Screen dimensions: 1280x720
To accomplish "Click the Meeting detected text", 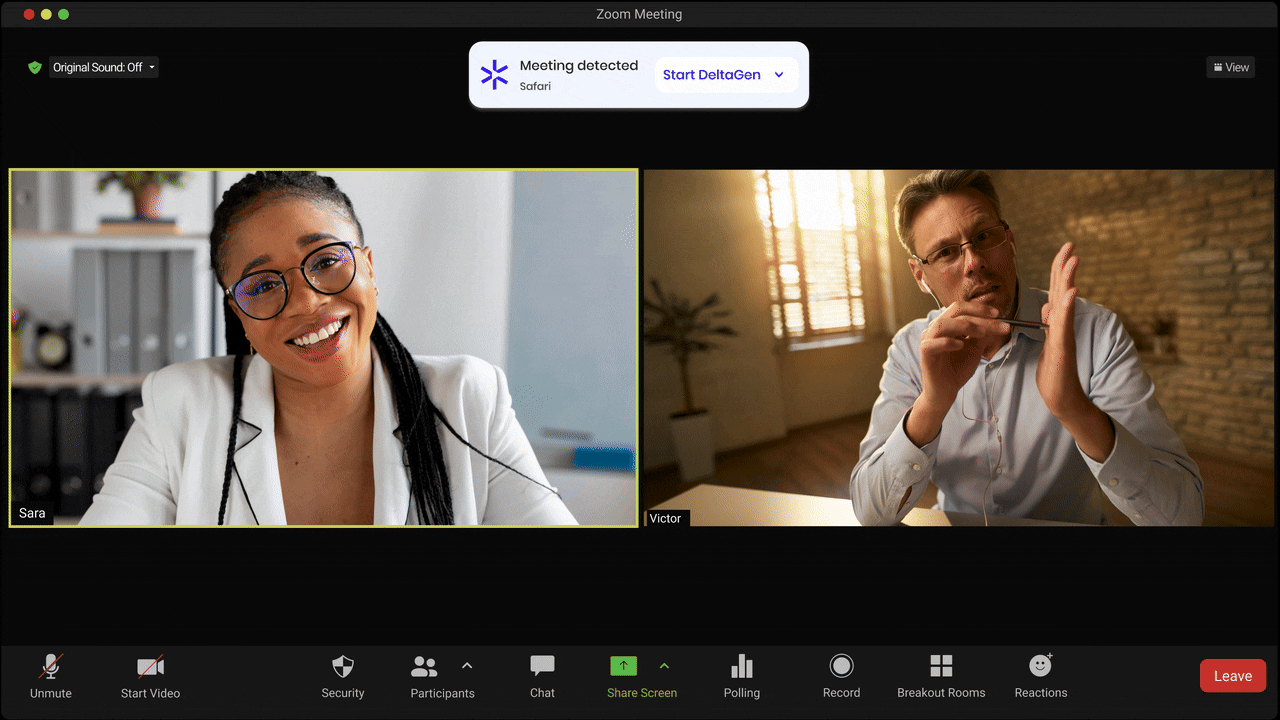I will pos(578,65).
